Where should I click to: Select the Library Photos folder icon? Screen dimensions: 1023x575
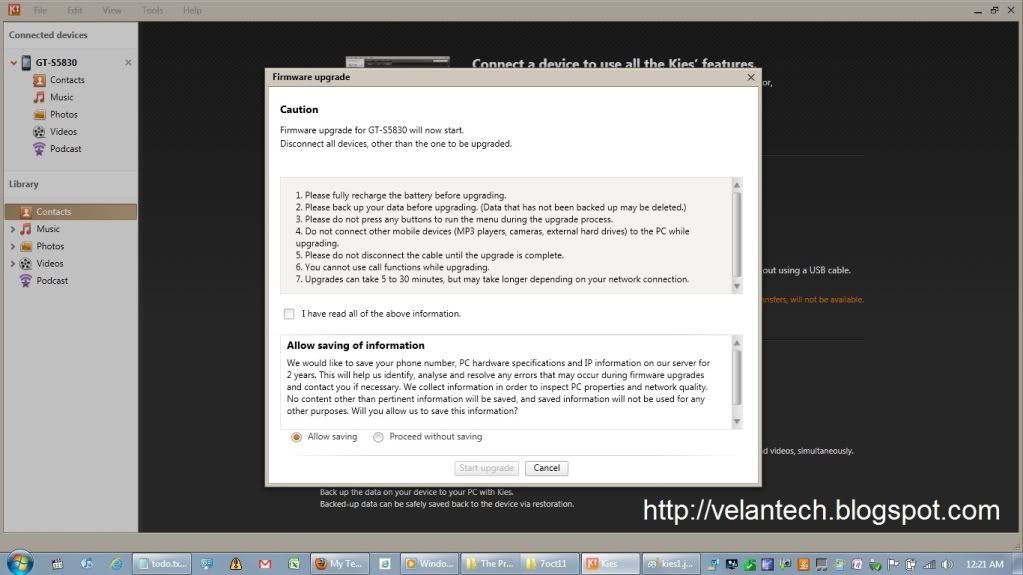pos(26,247)
